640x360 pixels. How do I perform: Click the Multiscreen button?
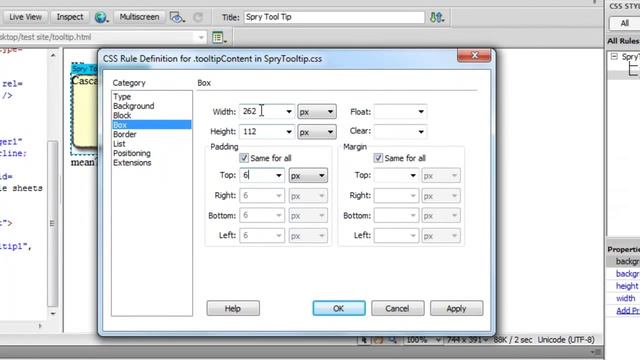point(139,17)
